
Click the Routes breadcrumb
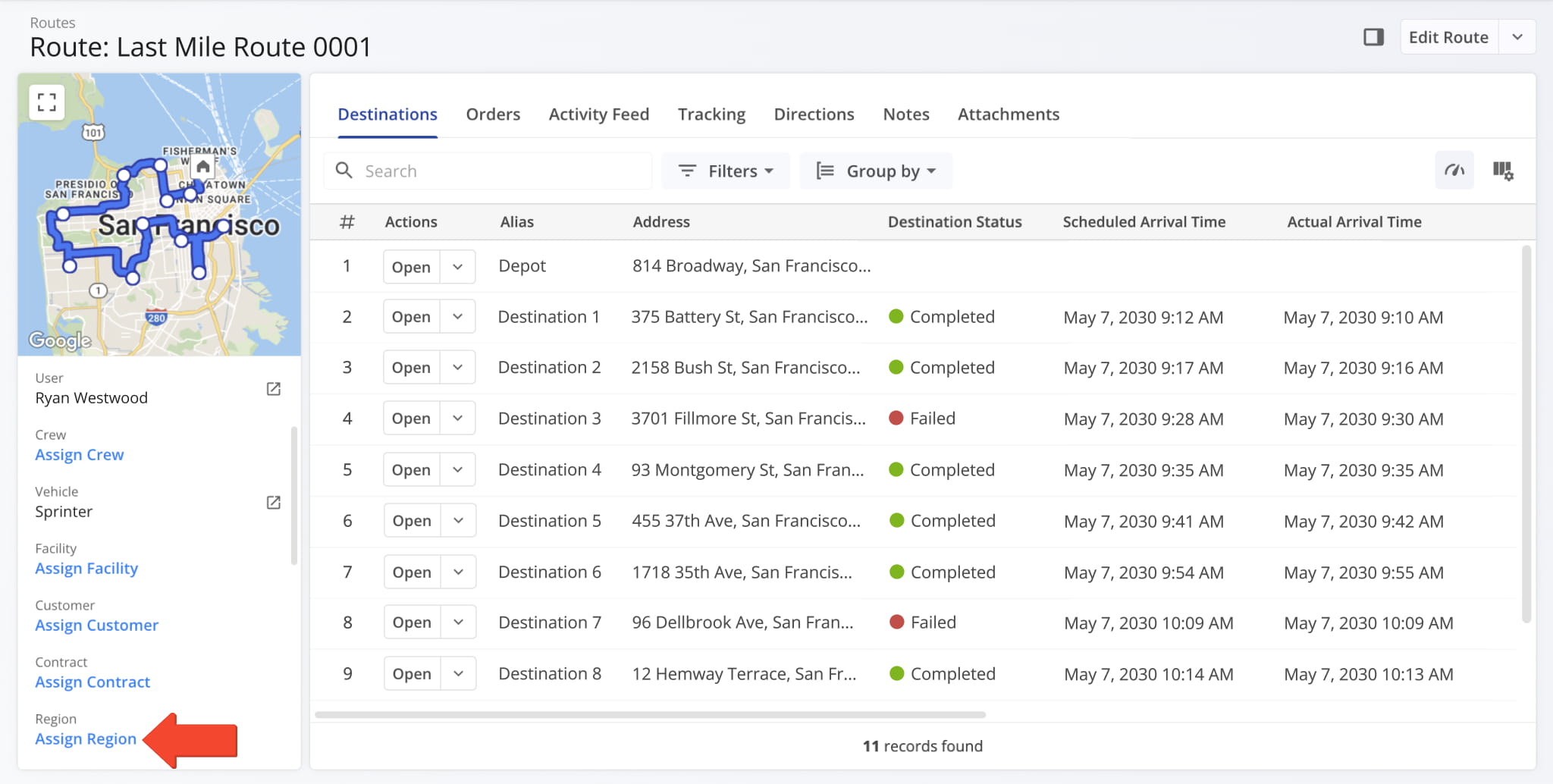click(x=52, y=23)
